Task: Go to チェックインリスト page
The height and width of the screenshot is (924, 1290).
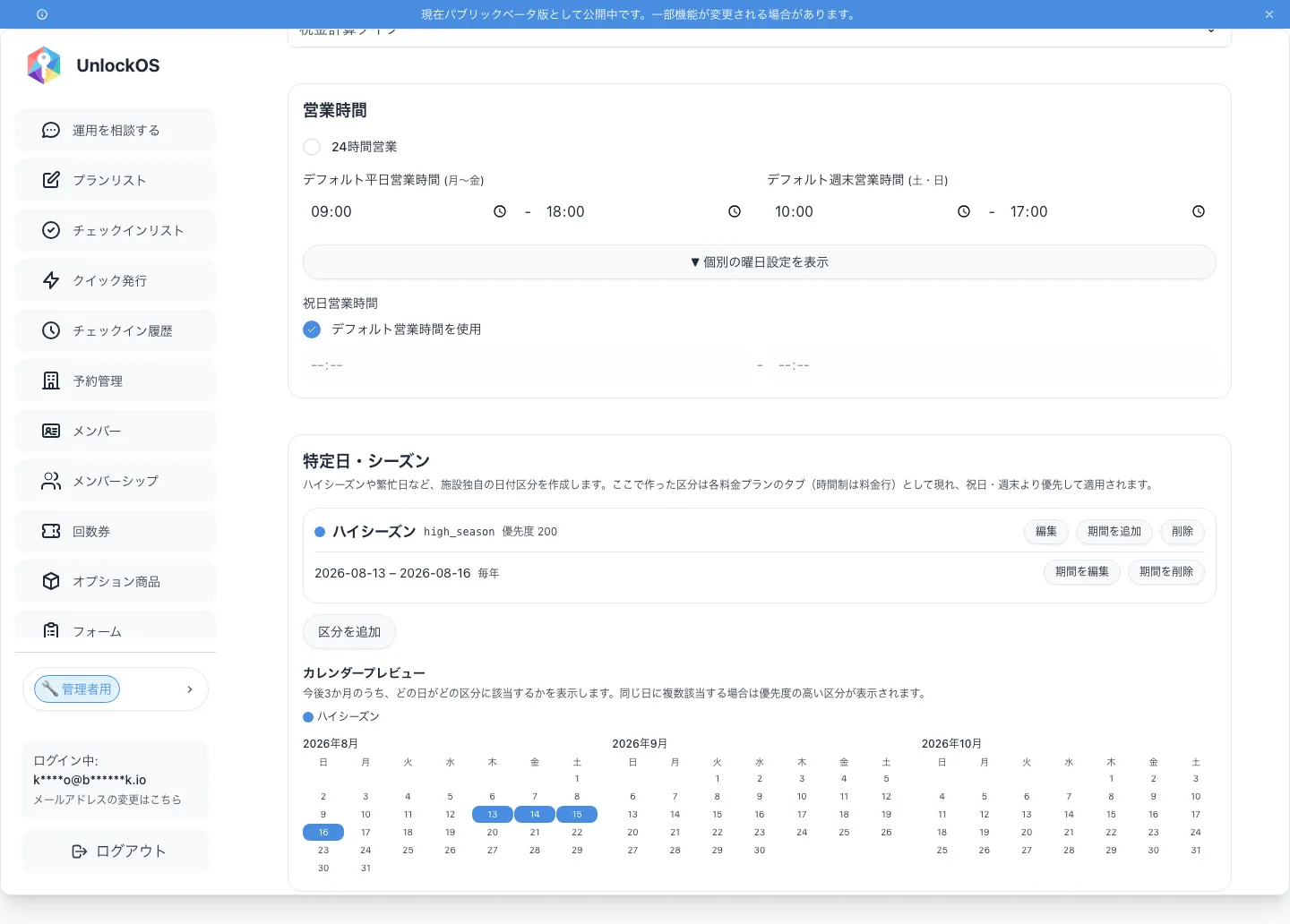Action: pyautogui.click(x=116, y=230)
